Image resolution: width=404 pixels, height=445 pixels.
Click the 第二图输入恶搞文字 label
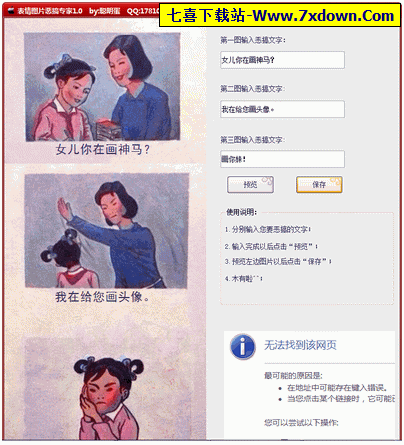tap(253, 89)
